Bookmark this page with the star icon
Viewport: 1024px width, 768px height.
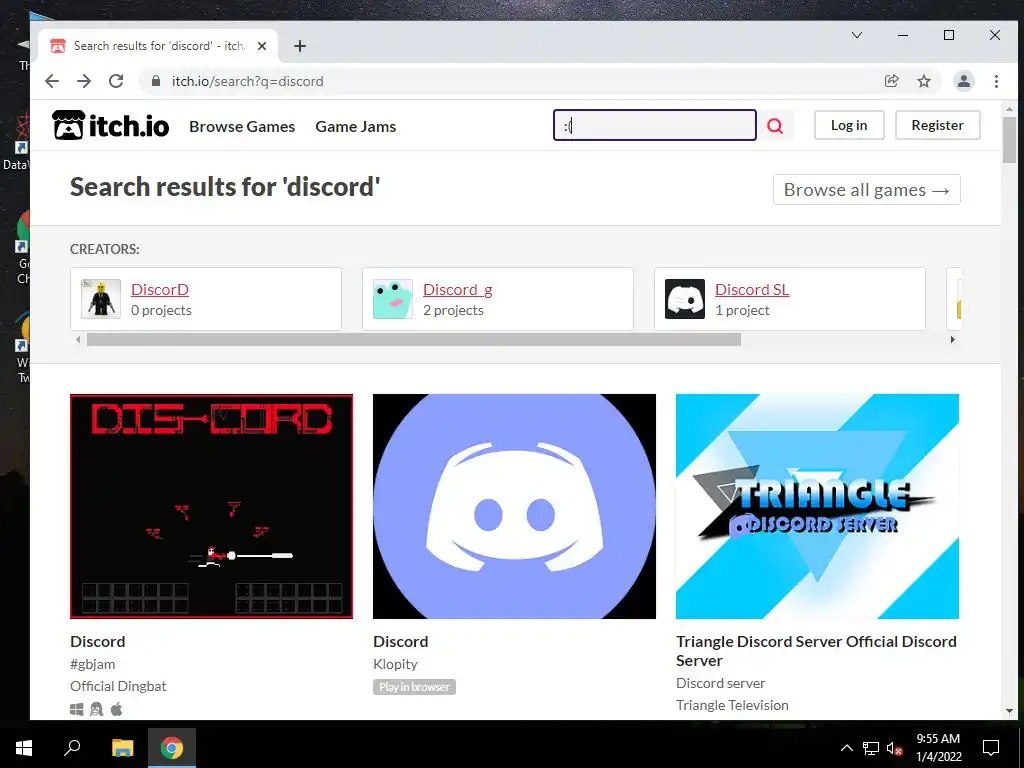[x=923, y=81]
